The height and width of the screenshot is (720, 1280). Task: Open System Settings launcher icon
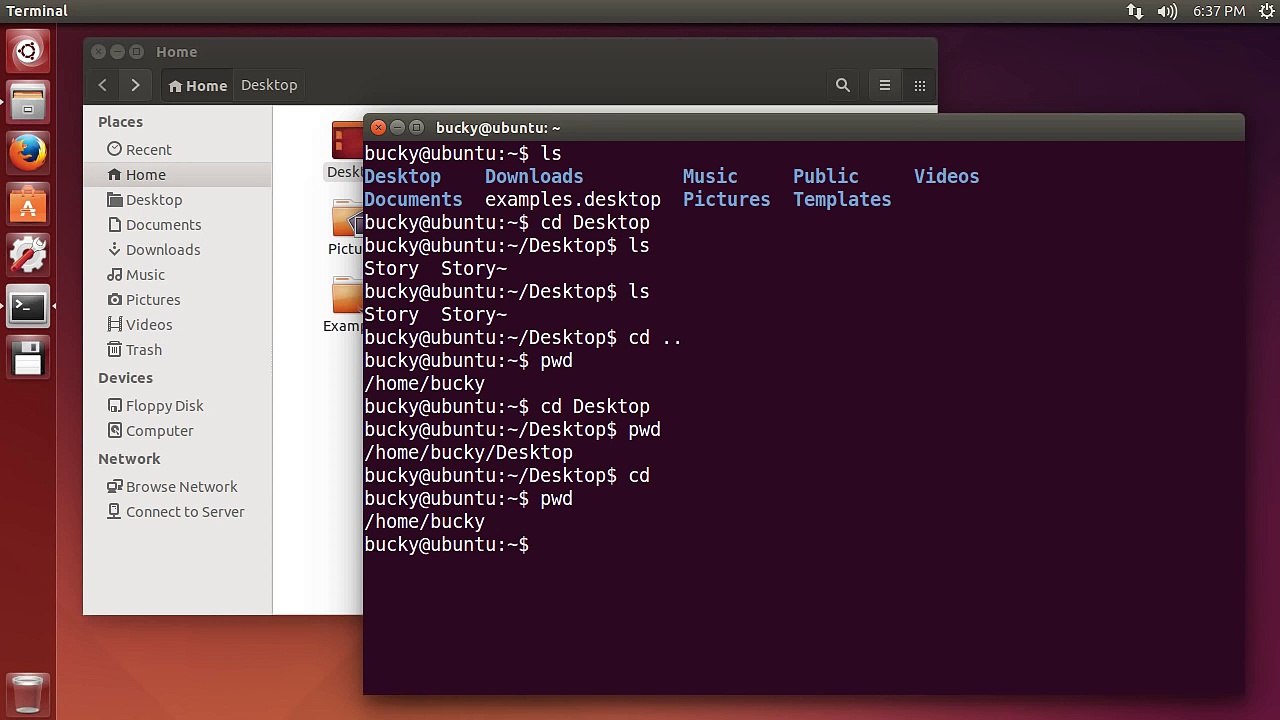pos(28,256)
